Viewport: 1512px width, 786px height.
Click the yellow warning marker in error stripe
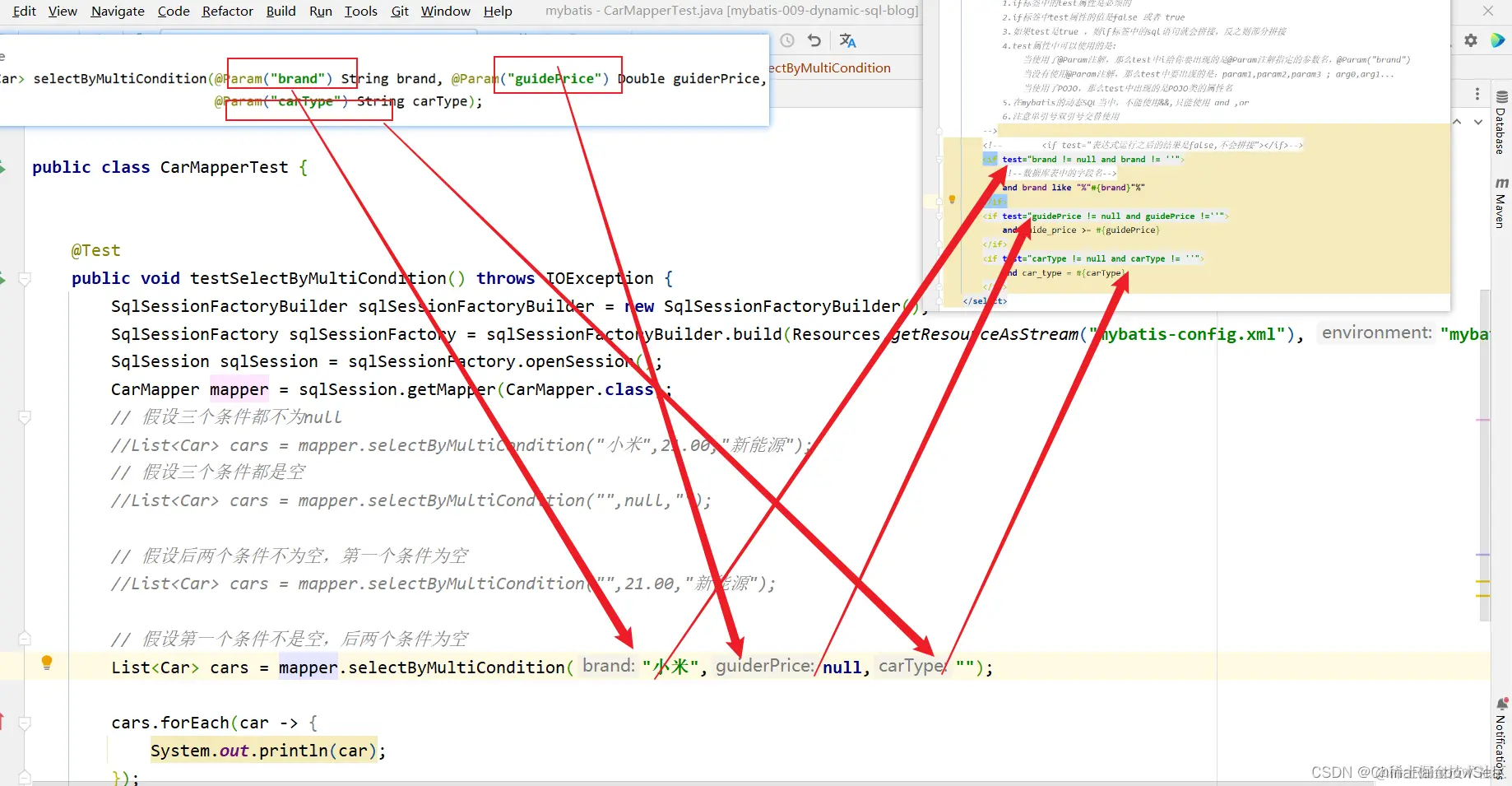[x=1483, y=583]
